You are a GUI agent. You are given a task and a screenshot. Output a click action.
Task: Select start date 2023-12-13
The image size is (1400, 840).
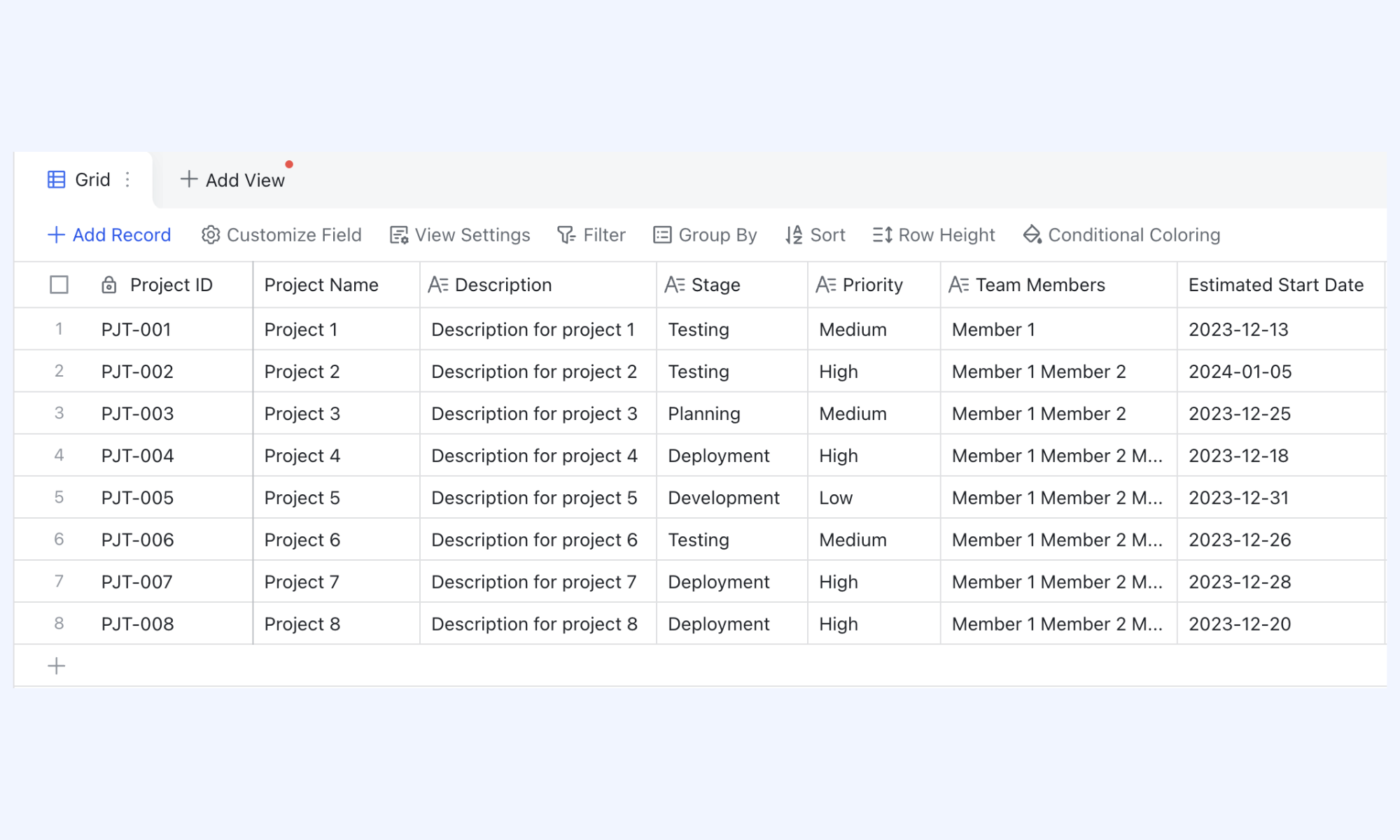pyautogui.click(x=1281, y=329)
